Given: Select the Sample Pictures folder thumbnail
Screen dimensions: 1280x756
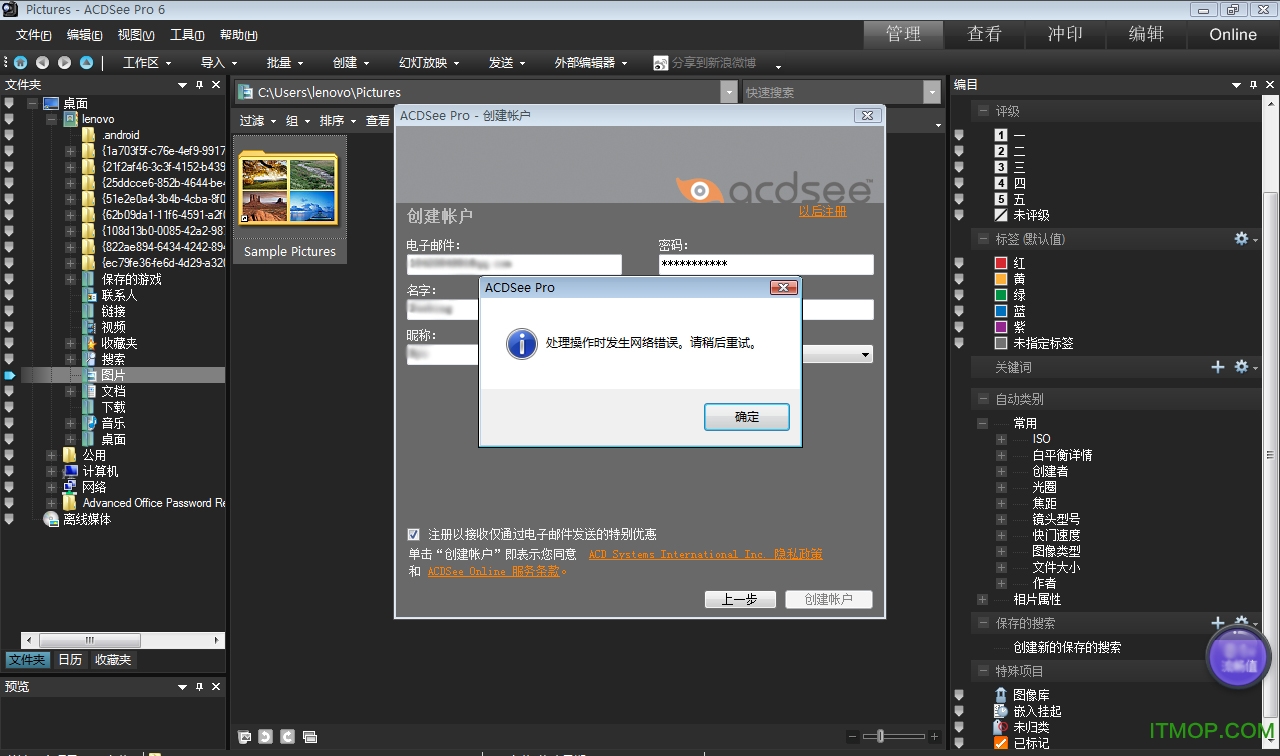Looking at the screenshot, I should tap(290, 200).
